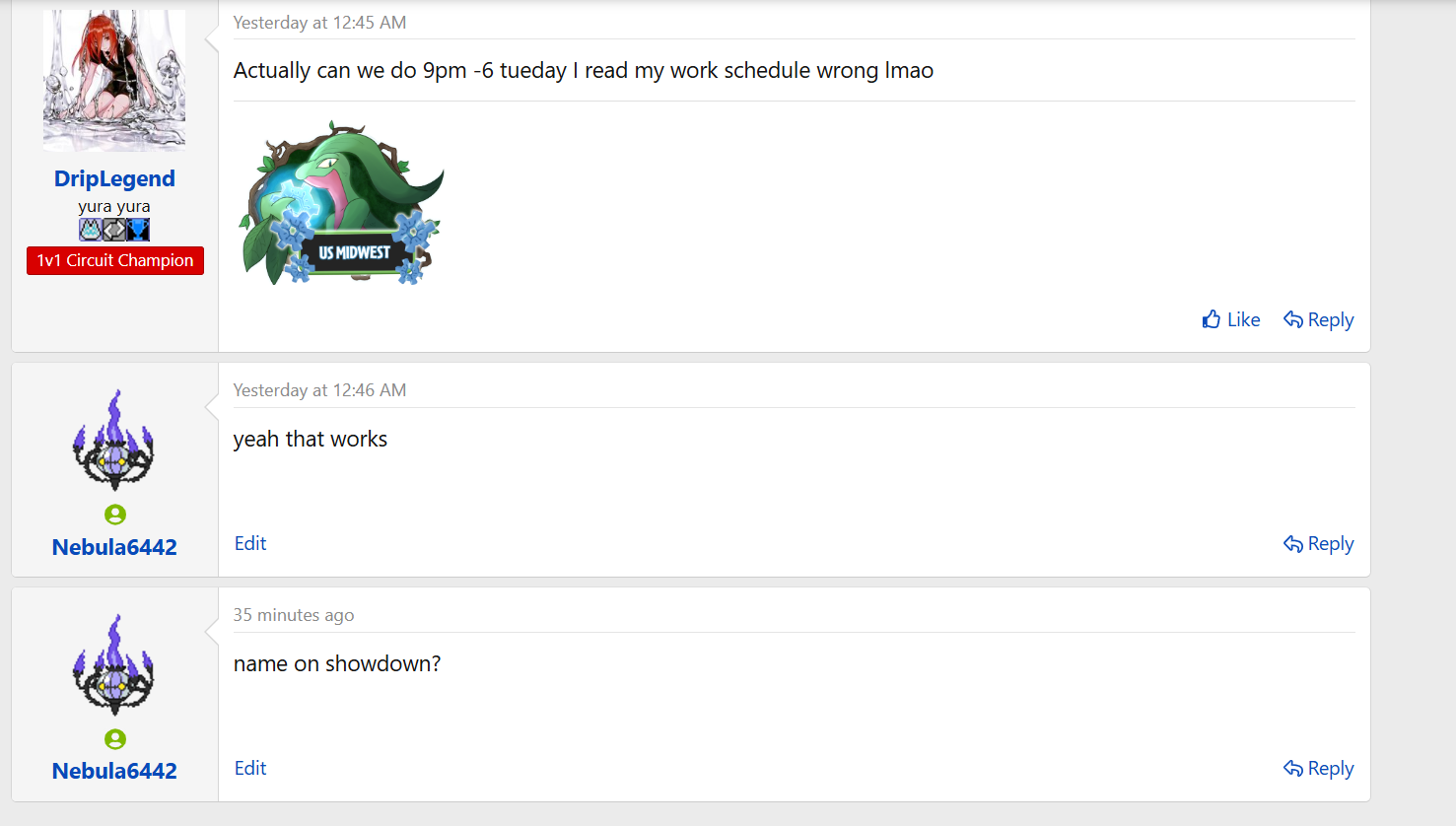Click Chandelure avatar beside "yeah that works"
This screenshot has height=826, width=1456.
pos(114,440)
